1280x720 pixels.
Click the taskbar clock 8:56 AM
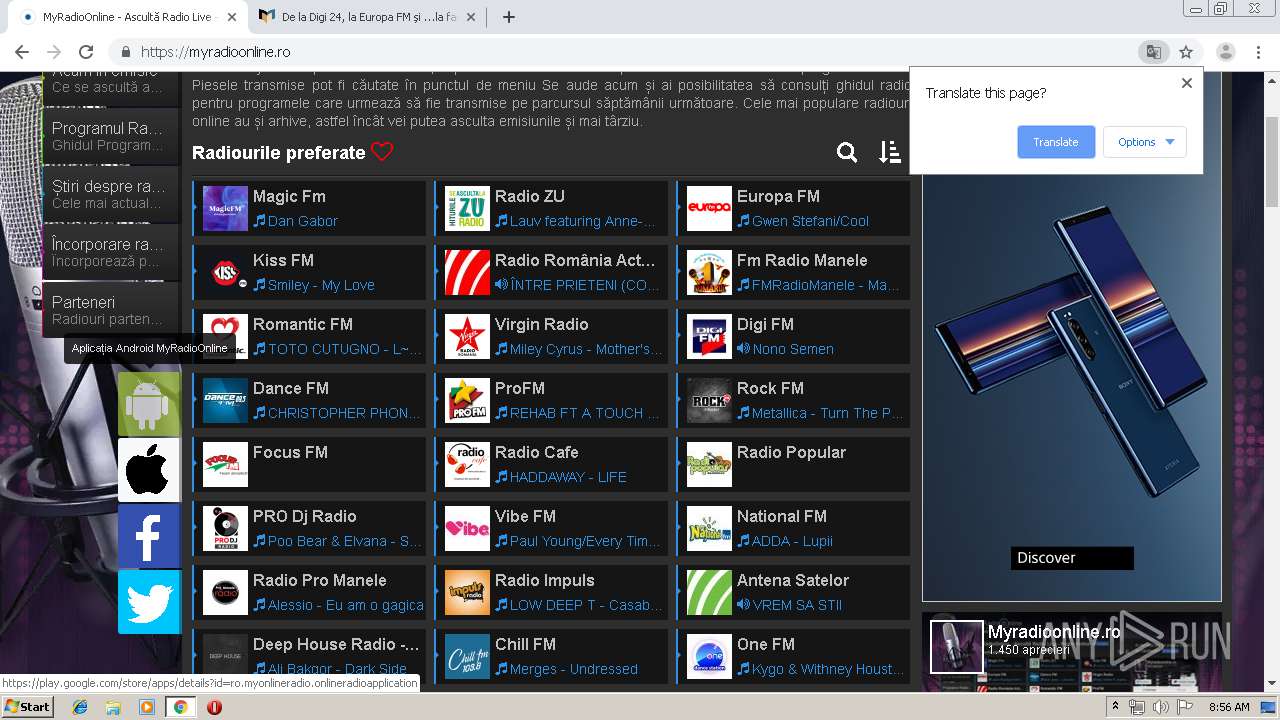pyautogui.click(x=1229, y=707)
